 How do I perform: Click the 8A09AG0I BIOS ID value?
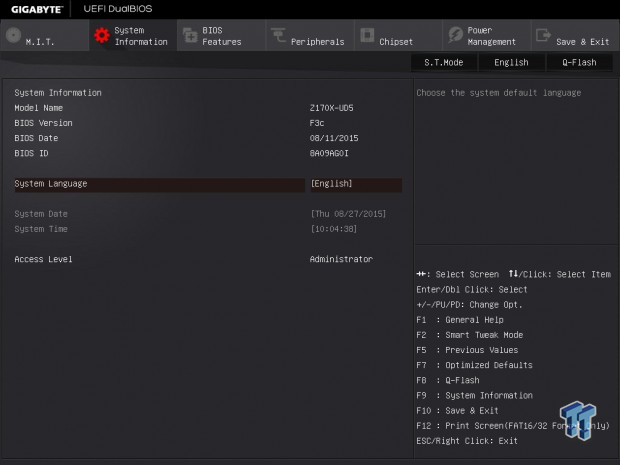329,153
